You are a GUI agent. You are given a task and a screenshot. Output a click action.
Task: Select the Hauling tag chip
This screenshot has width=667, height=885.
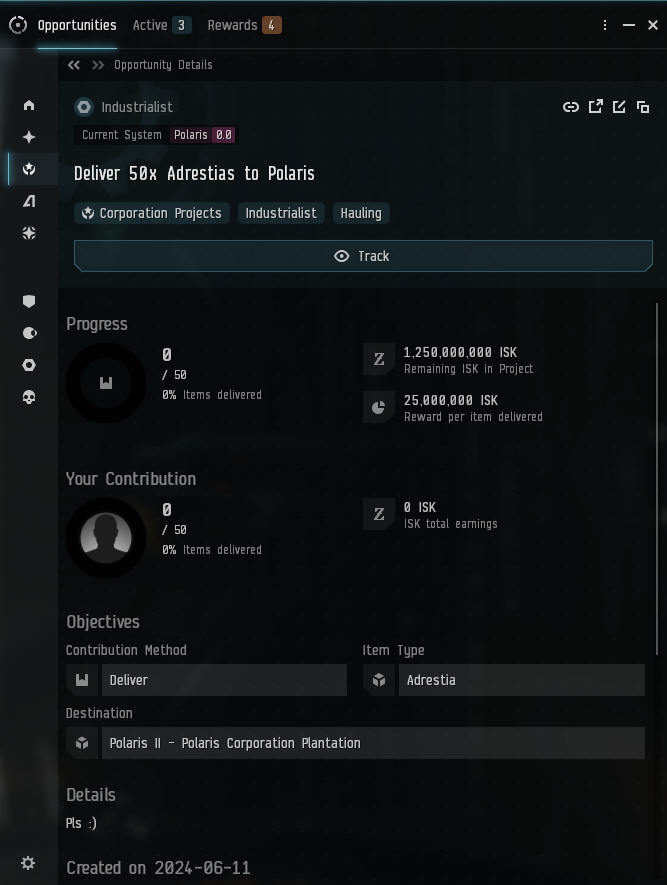click(x=361, y=213)
